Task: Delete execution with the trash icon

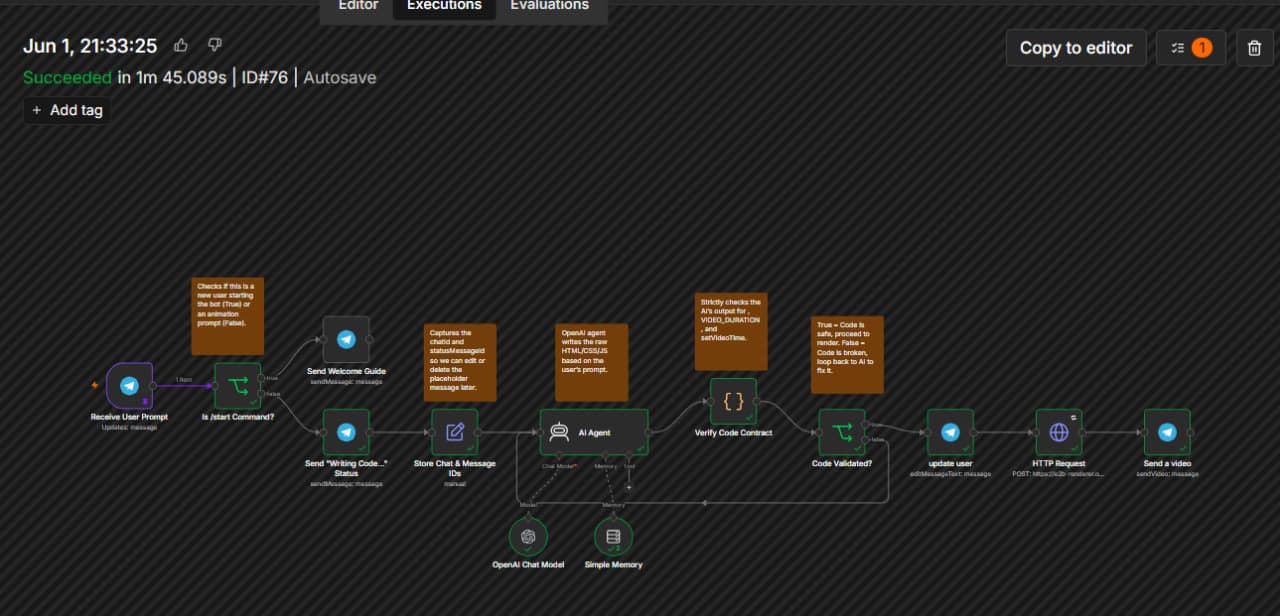Action: (x=1254, y=48)
